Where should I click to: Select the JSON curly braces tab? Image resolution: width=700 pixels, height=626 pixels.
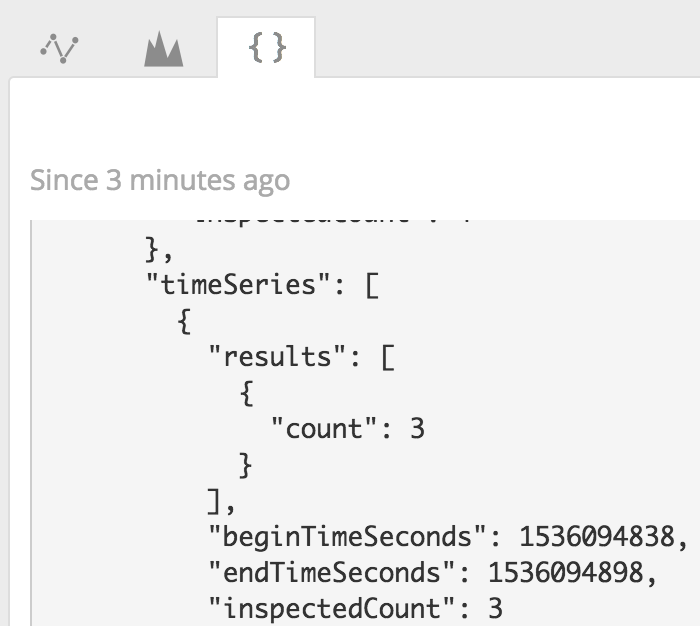267,47
